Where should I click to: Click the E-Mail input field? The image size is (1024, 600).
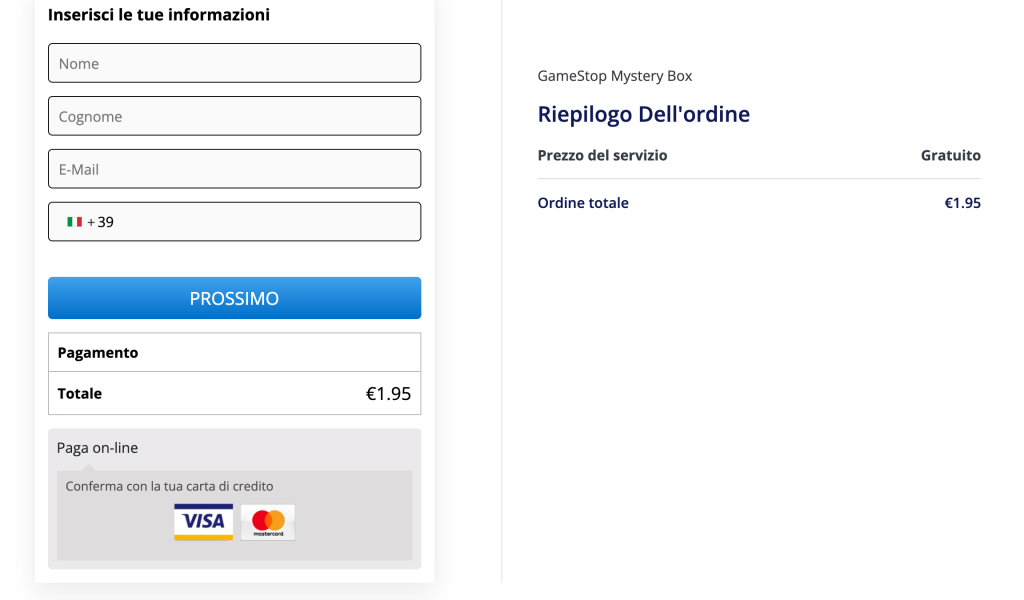pos(234,168)
